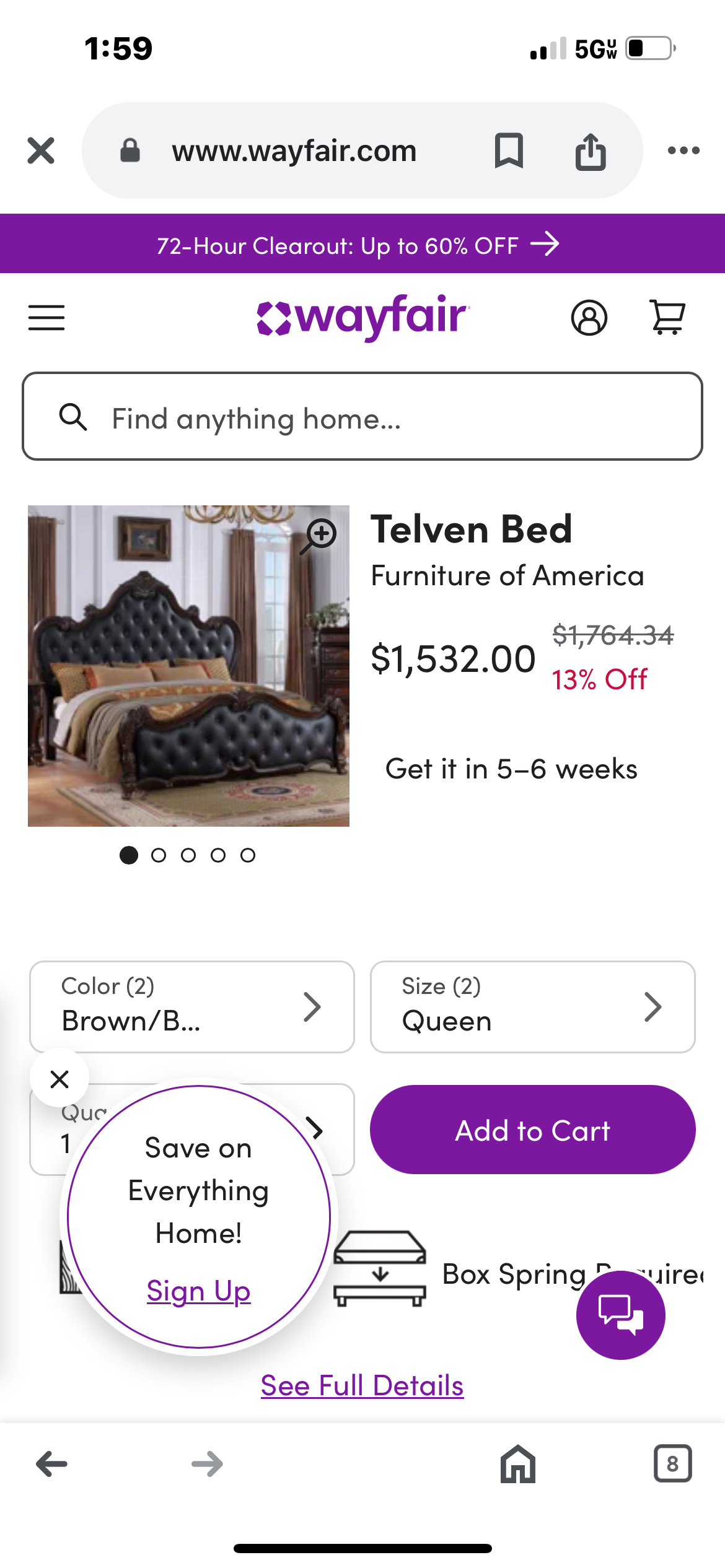Expand the Color Brown/B... selector
The width and height of the screenshot is (725, 1568).
(x=191, y=1006)
